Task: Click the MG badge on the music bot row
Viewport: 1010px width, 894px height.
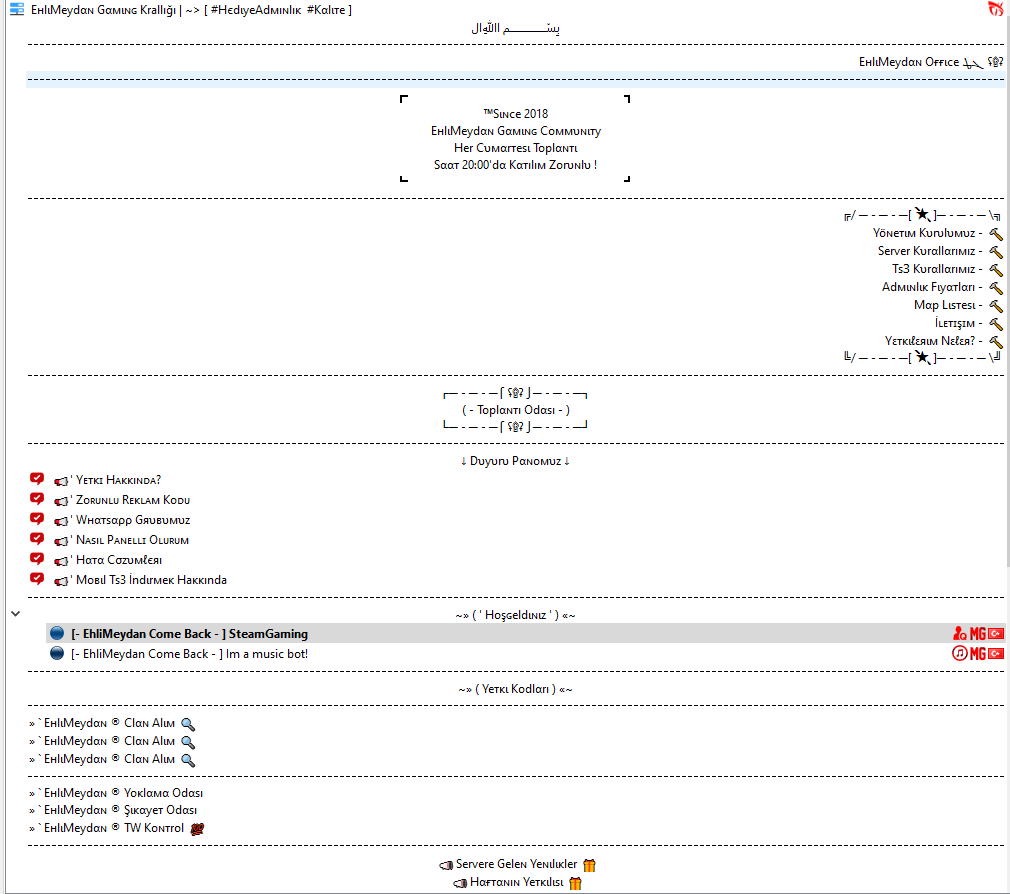Action: tap(978, 654)
